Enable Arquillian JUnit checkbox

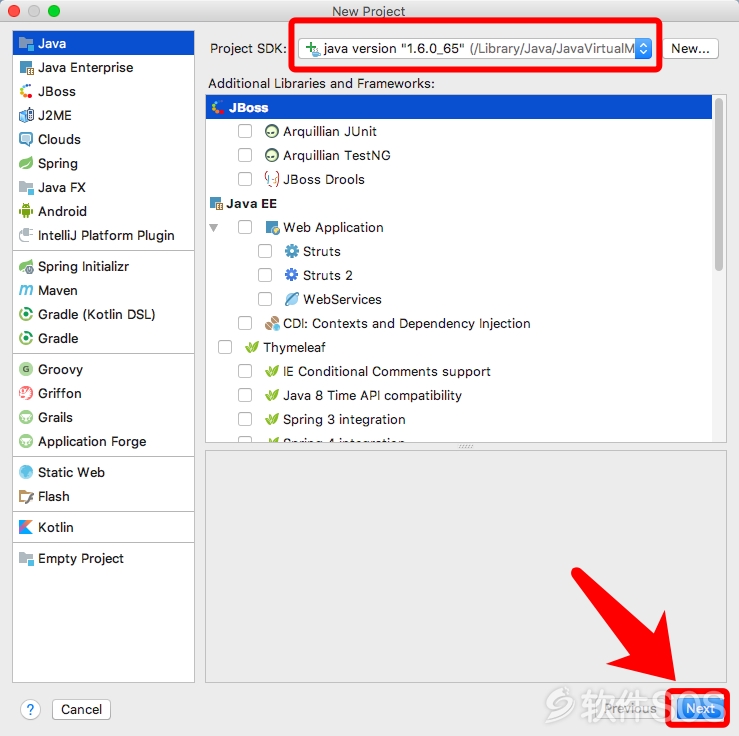pyautogui.click(x=245, y=131)
